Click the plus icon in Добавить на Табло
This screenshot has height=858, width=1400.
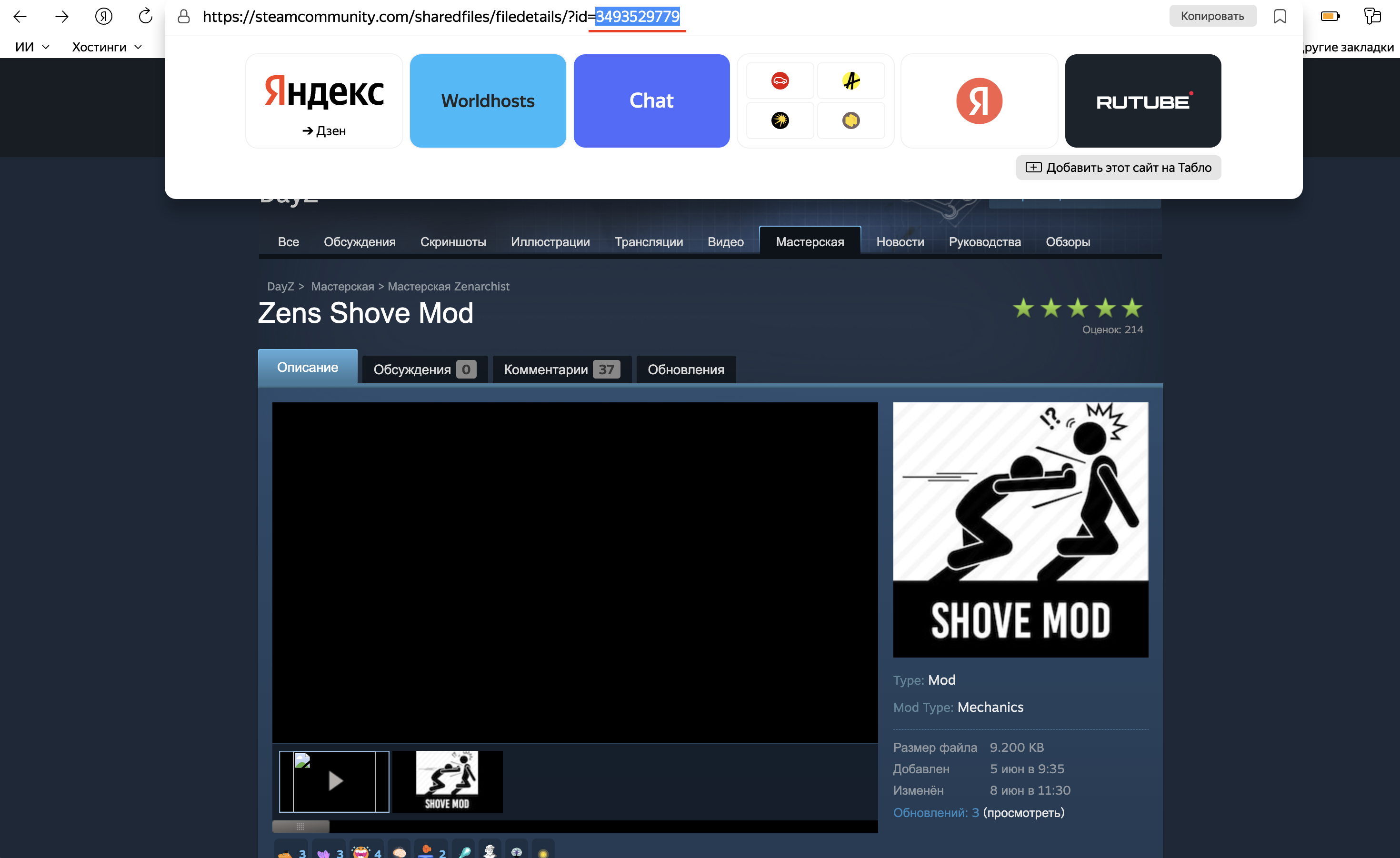[x=1033, y=168]
